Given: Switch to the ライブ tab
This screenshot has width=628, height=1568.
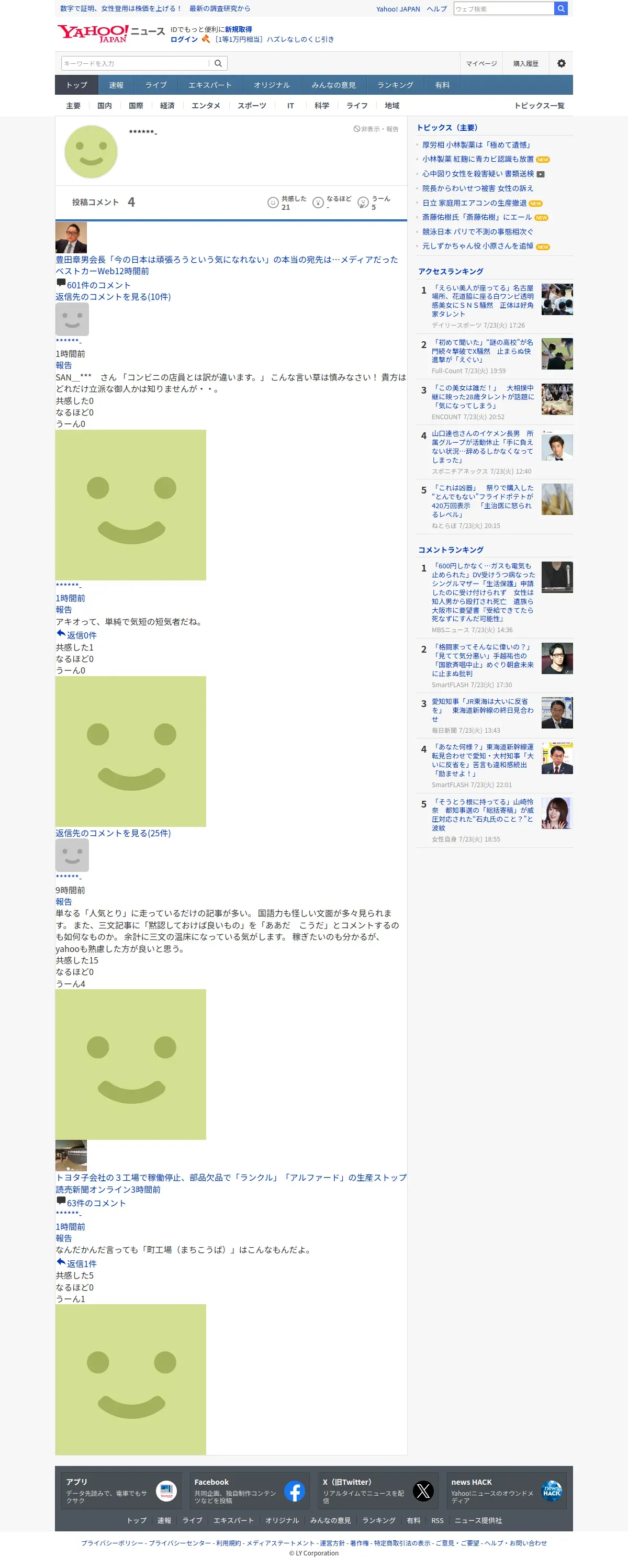Looking at the screenshot, I should pos(156,85).
